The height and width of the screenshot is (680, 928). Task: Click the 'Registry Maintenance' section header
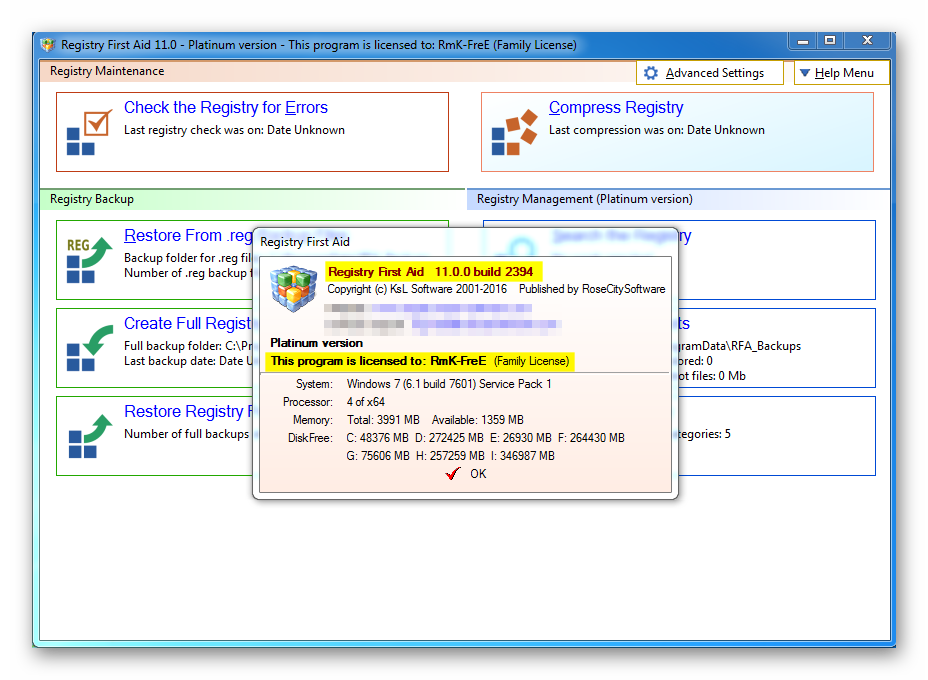click(x=107, y=71)
